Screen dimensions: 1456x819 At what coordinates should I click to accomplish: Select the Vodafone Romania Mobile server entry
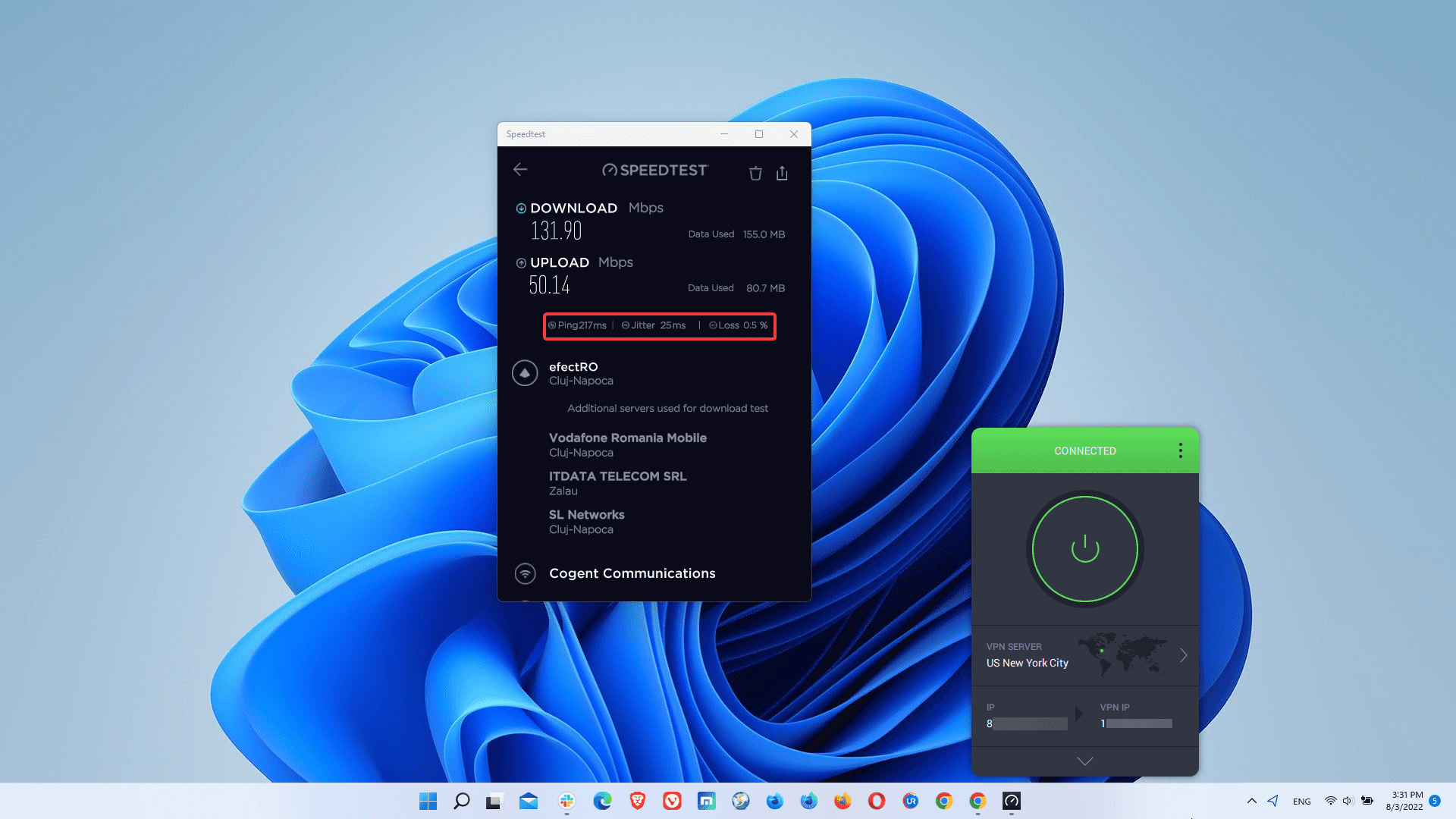click(x=627, y=444)
